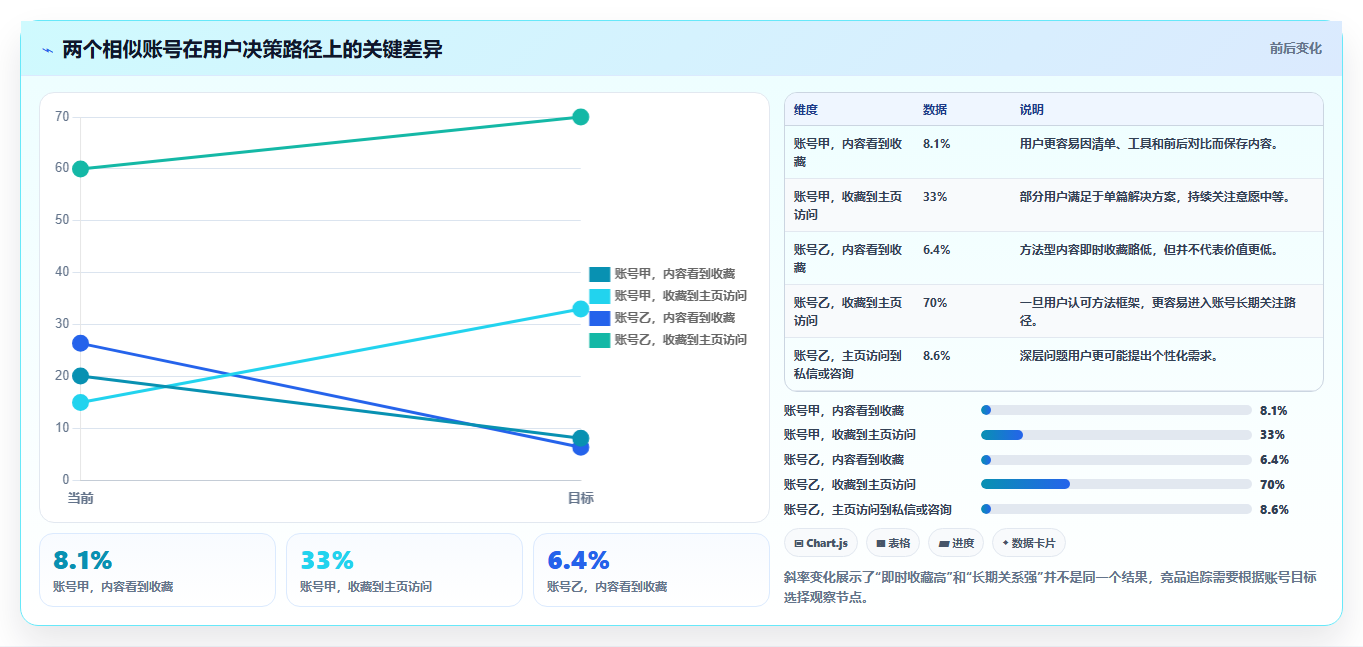Click y-axis tick label 0
This screenshot has width=1363, height=647.
[65, 480]
